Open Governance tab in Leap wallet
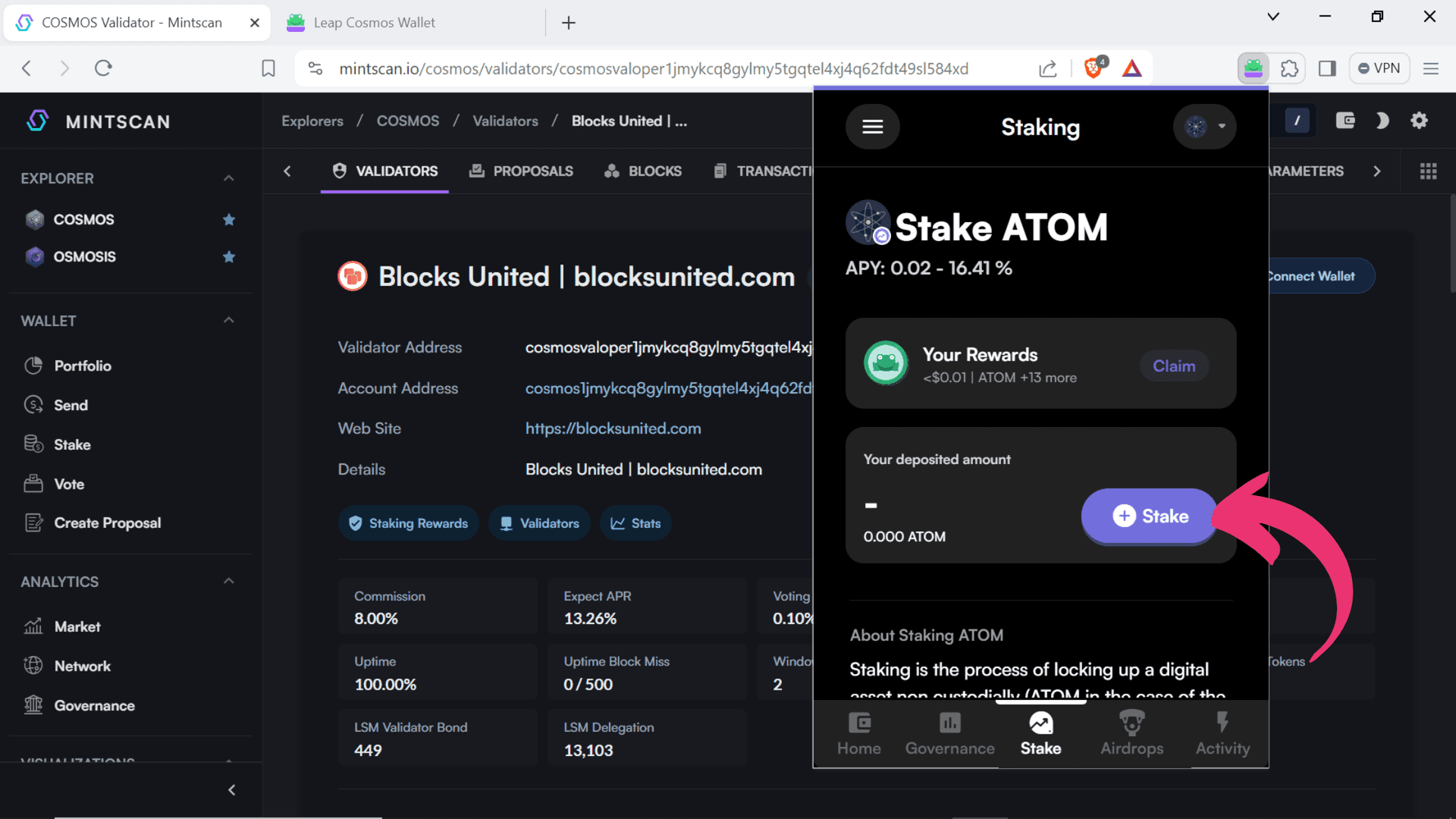 pos(949,733)
